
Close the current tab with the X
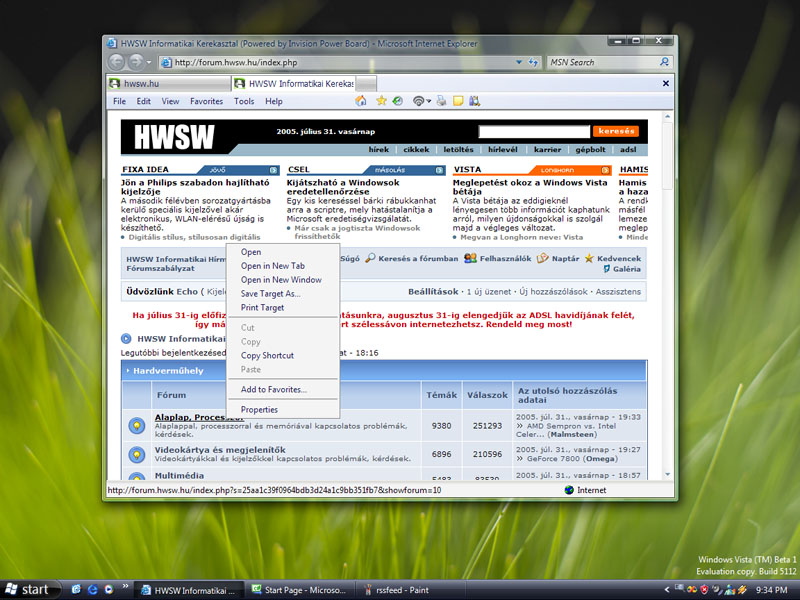click(666, 83)
